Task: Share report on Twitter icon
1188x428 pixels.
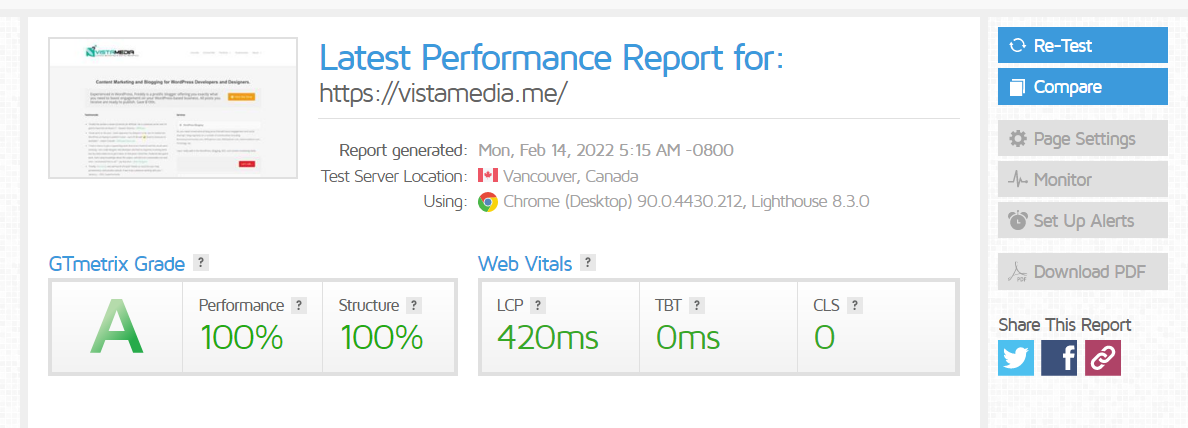Action: (x=1016, y=358)
